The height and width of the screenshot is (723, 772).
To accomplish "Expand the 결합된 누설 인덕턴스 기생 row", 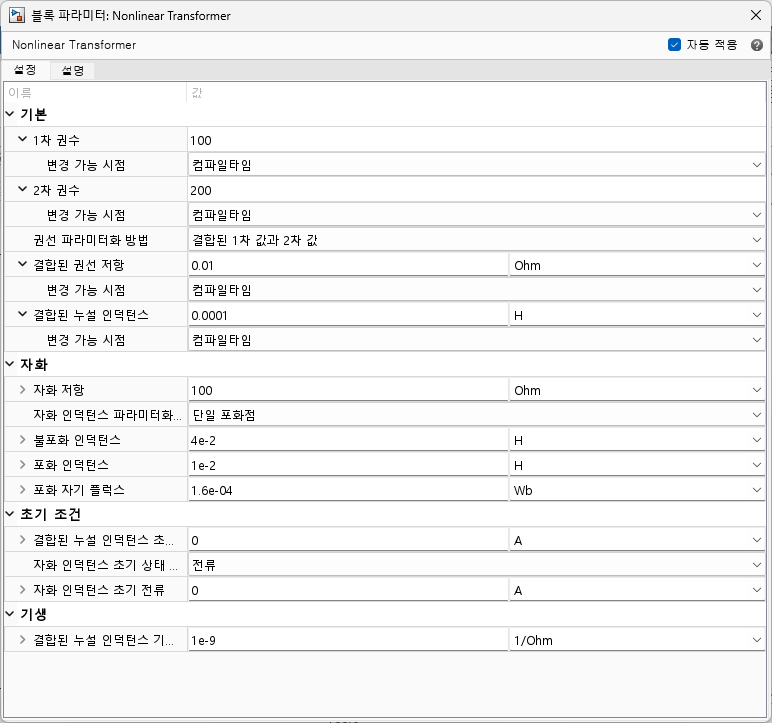I will pos(23,640).
